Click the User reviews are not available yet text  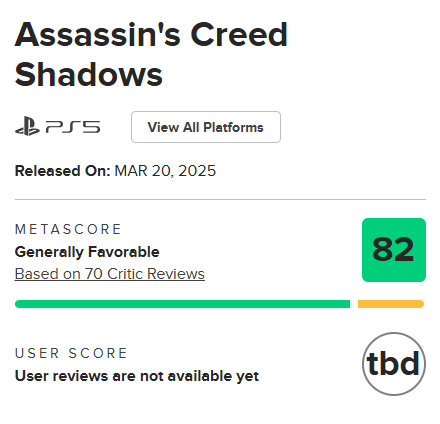(137, 376)
